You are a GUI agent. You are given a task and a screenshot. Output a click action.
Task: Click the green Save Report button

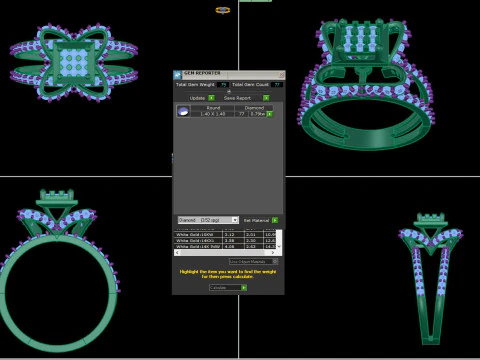pyautogui.click(x=266, y=98)
